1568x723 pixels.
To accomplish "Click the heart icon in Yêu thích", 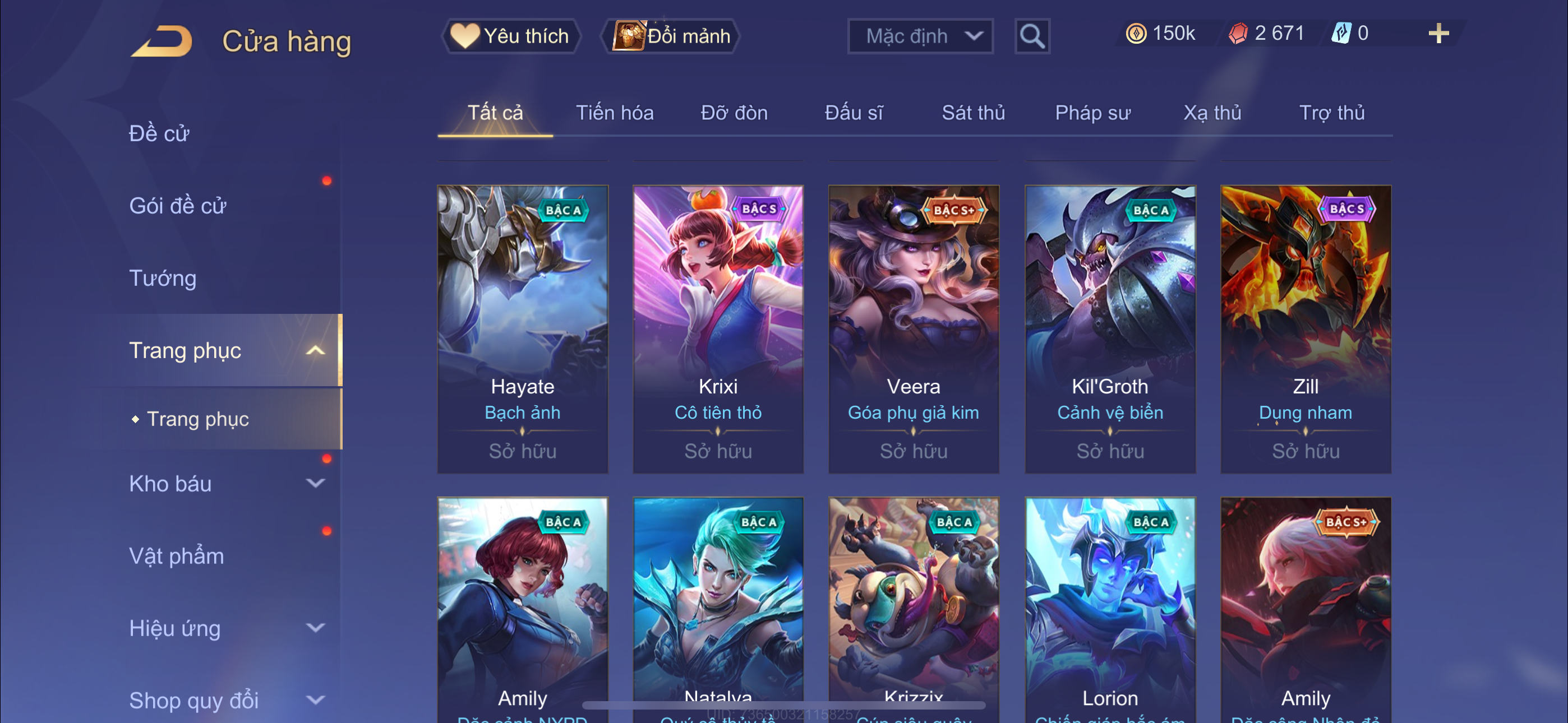I will (464, 35).
